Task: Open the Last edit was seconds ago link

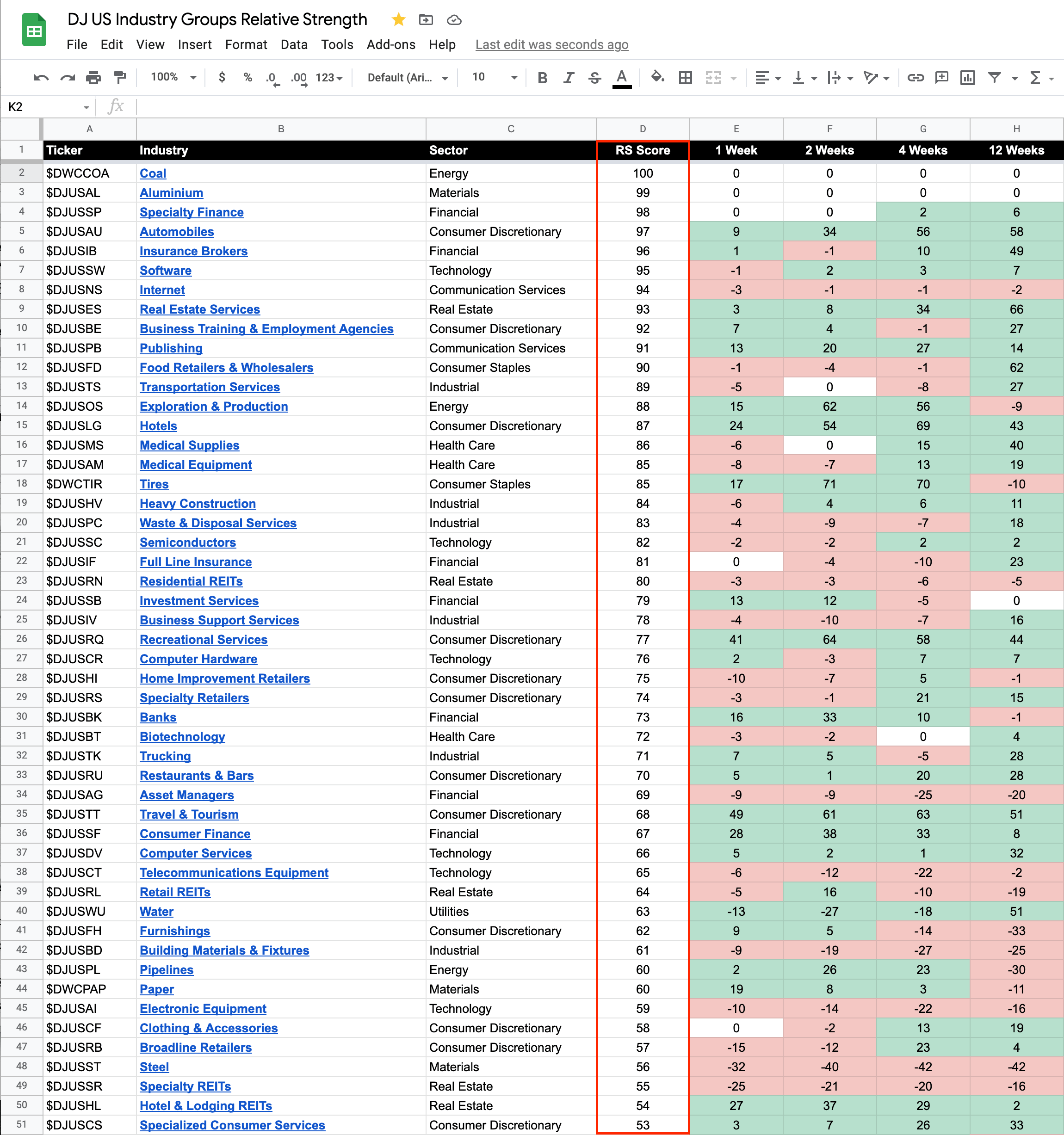Action: [552, 44]
